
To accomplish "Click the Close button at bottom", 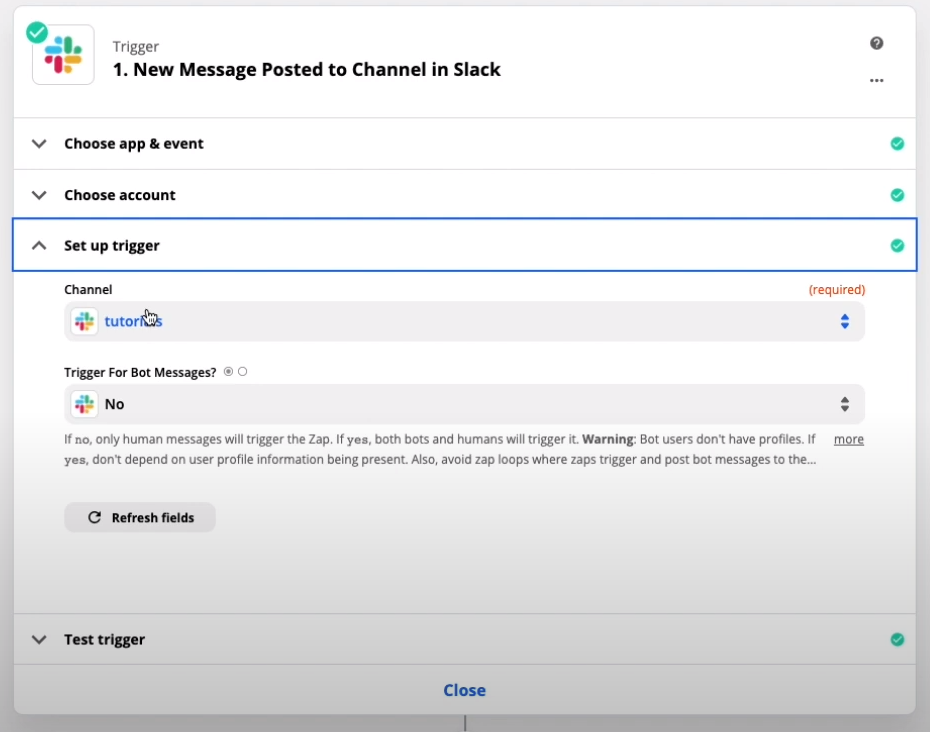I will 464,690.
